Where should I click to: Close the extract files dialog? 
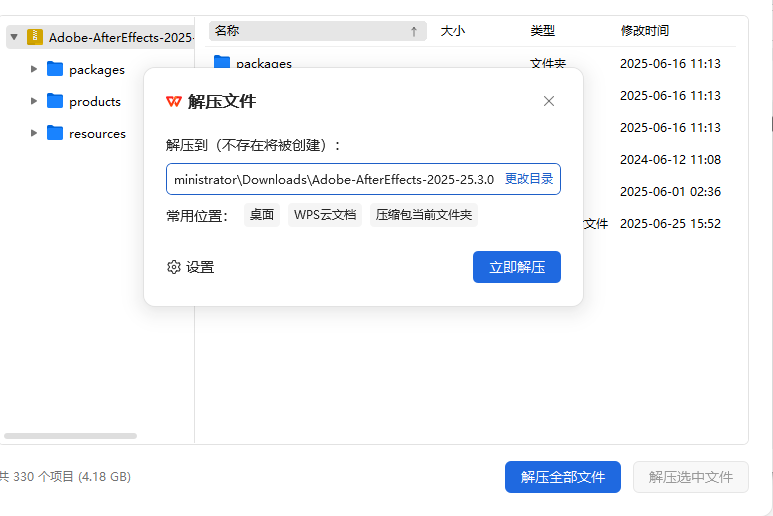(x=548, y=101)
